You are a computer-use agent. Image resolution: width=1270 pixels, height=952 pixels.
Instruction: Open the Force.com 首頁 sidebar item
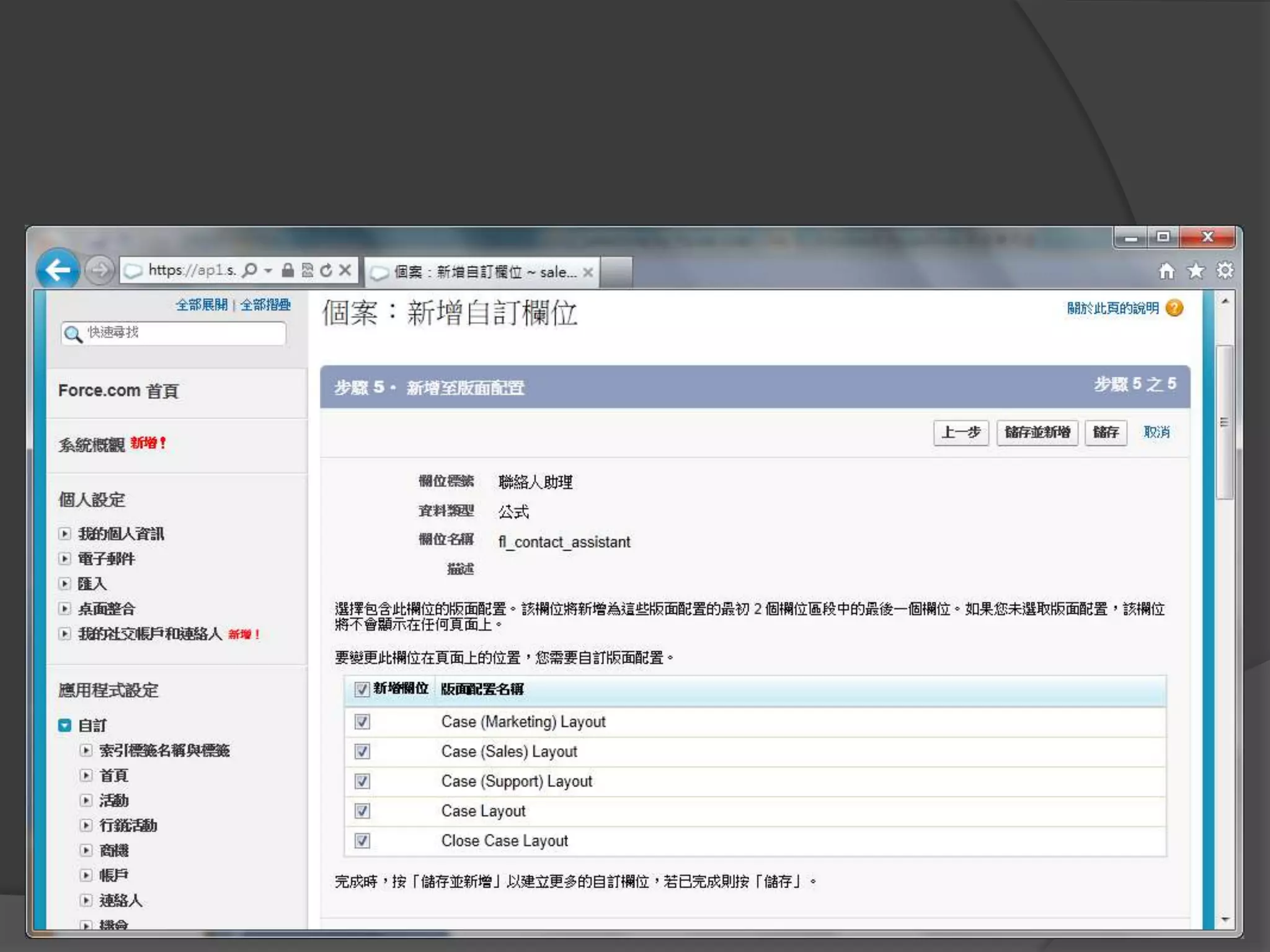(118, 391)
